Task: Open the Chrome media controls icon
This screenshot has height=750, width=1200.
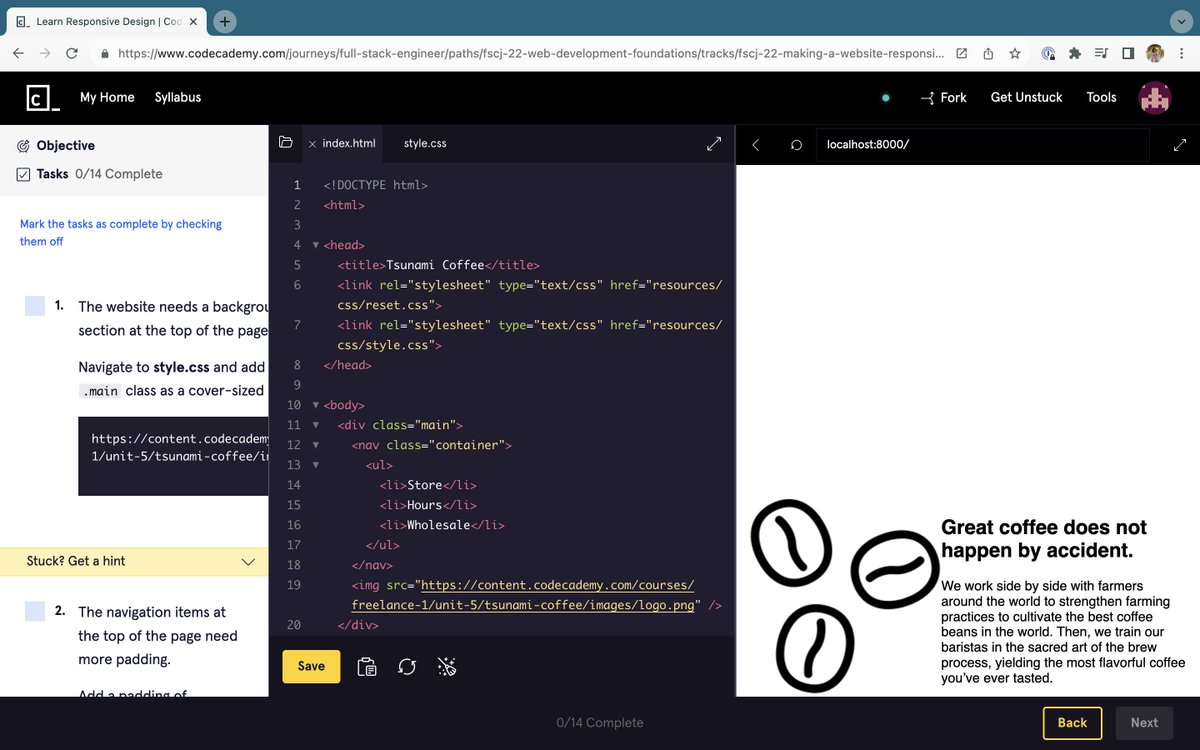Action: [1101, 54]
